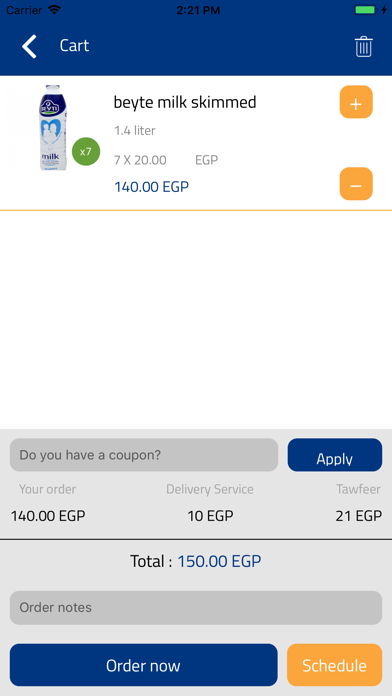Focus the coupon code field
The height and width of the screenshot is (696, 392).
click(x=144, y=455)
